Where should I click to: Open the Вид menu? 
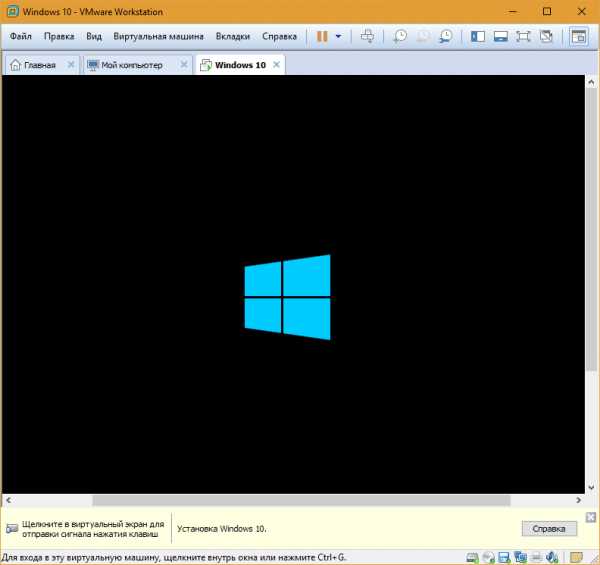[94, 36]
